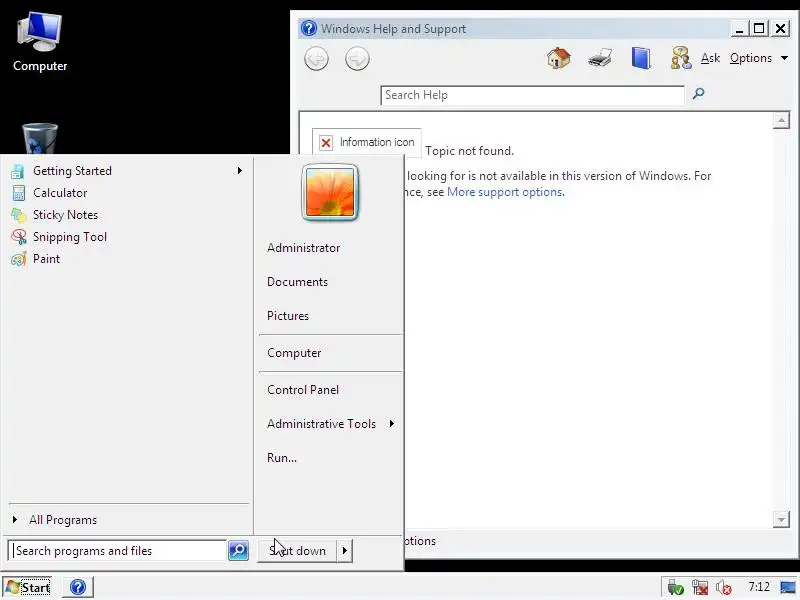The height and width of the screenshot is (600, 800).
Task: Click the Help window title icon
Action: point(309,28)
